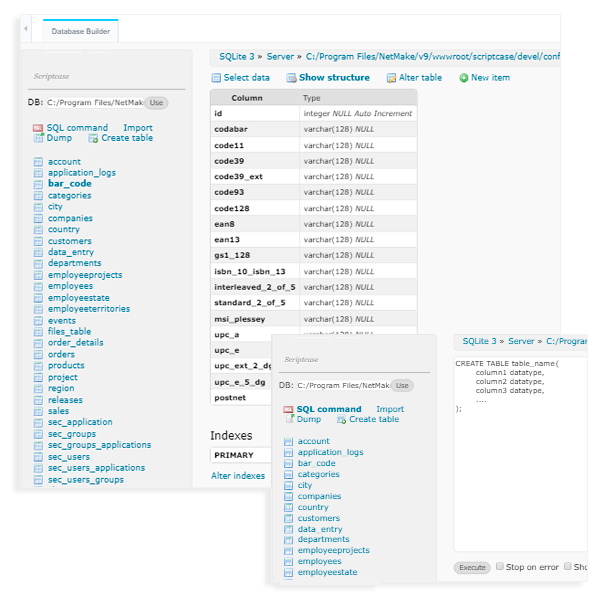Open the releases table in main sidebar

[x=65, y=400]
